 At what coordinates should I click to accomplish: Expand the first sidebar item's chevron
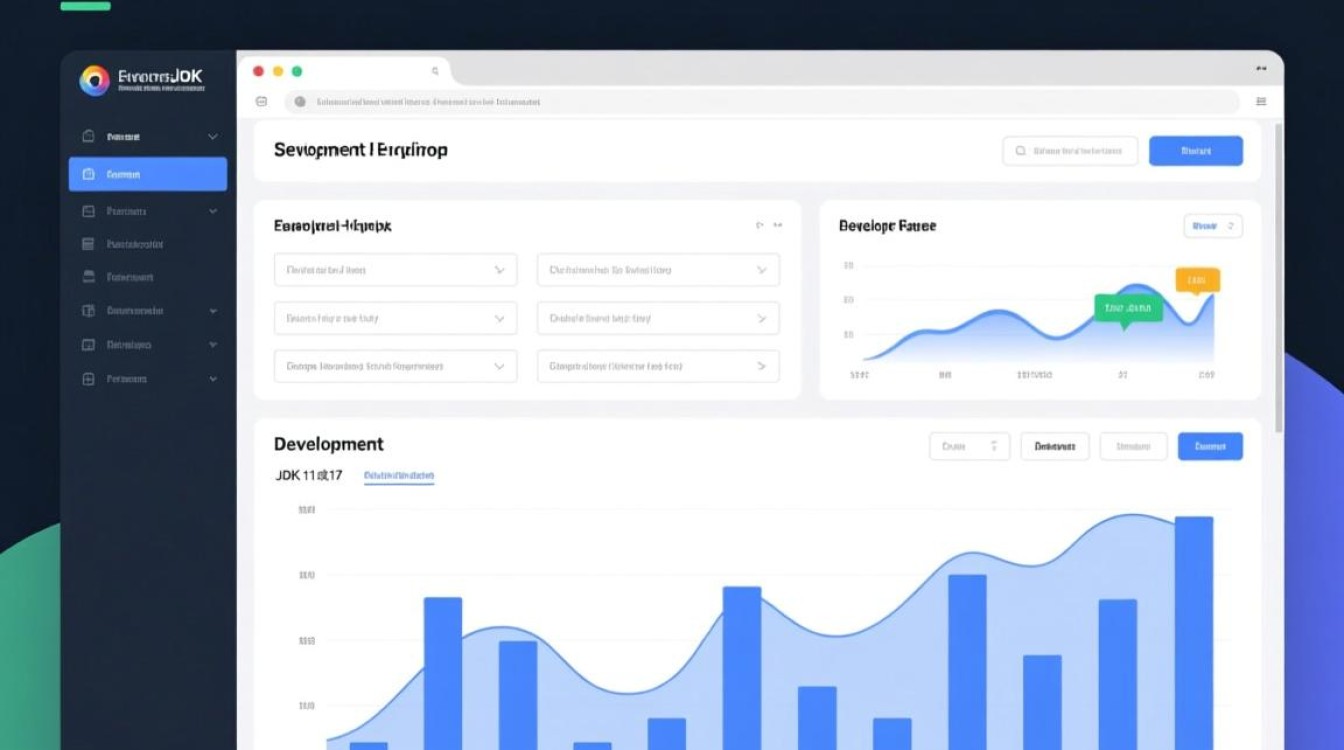click(213, 136)
